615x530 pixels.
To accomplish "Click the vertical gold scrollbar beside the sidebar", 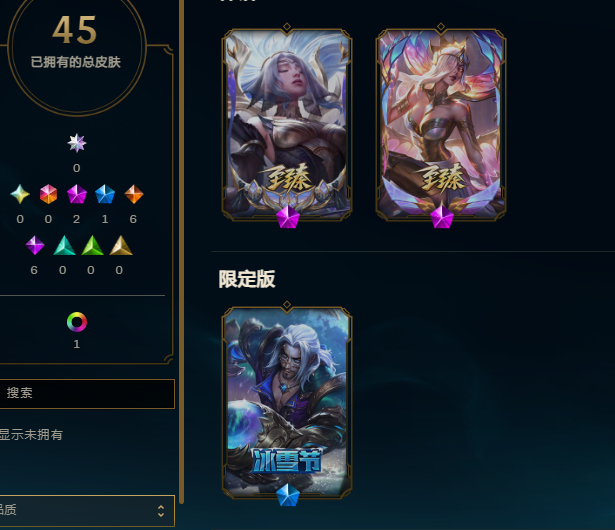I will [182, 251].
